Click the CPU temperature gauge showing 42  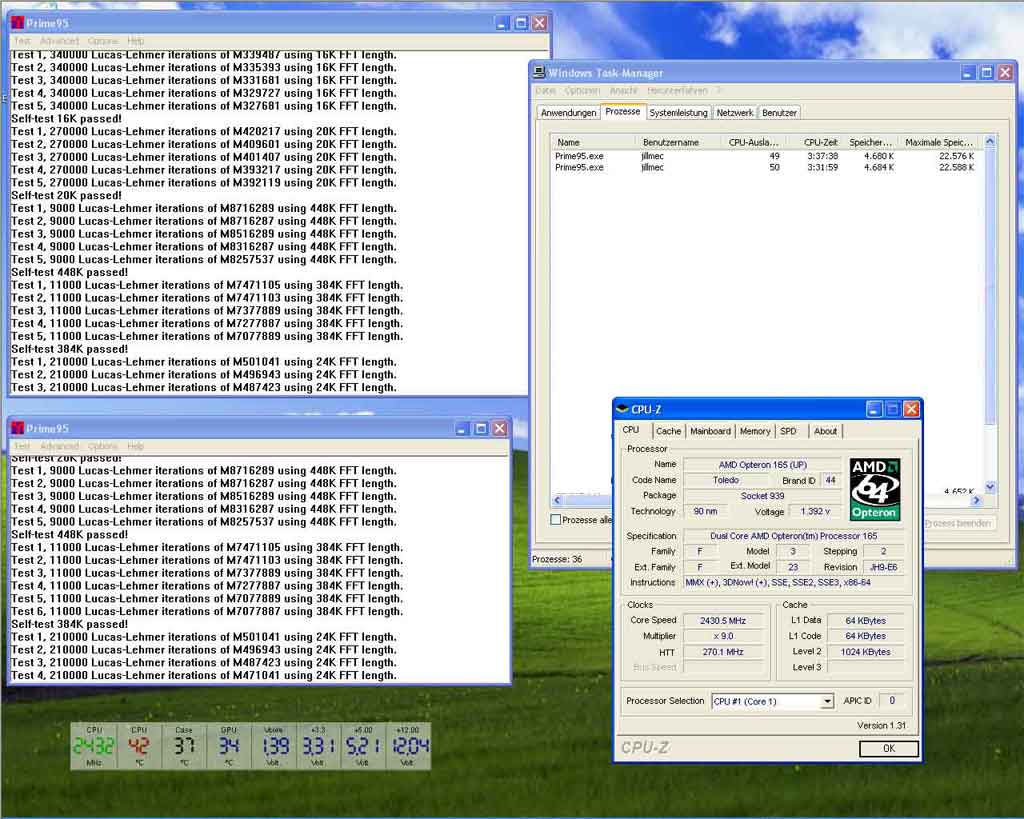138,746
